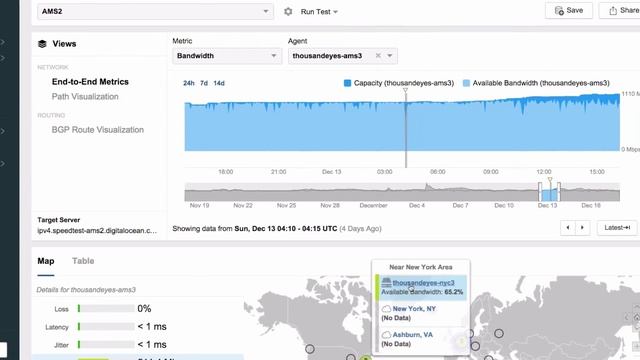Clear the thousandeyes-ams3 agent selection
Image resolution: width=640 pixels, height=360 pixels.
[378, 56]
